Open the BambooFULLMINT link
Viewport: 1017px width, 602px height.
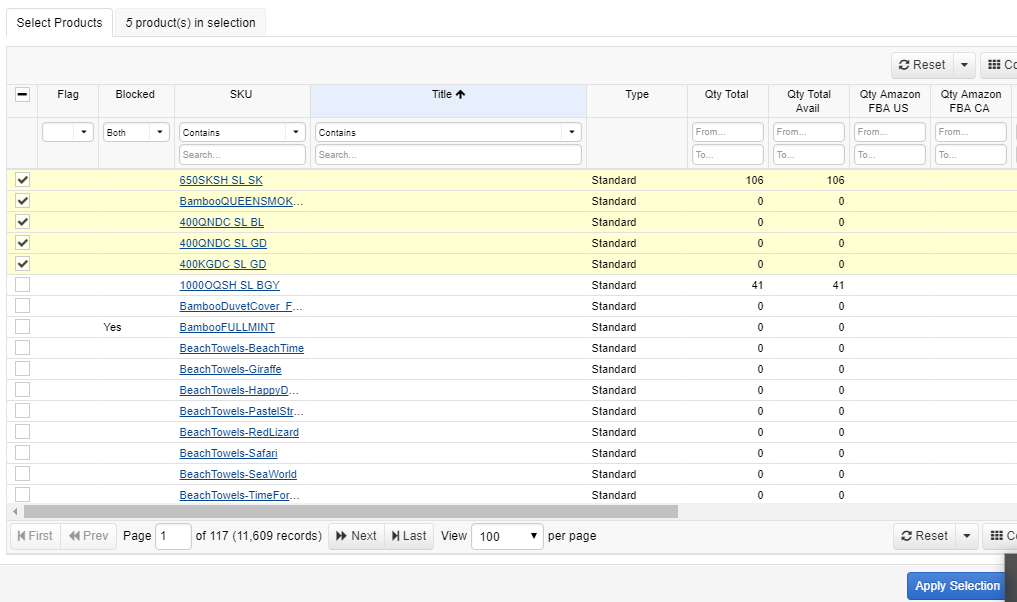227,327
